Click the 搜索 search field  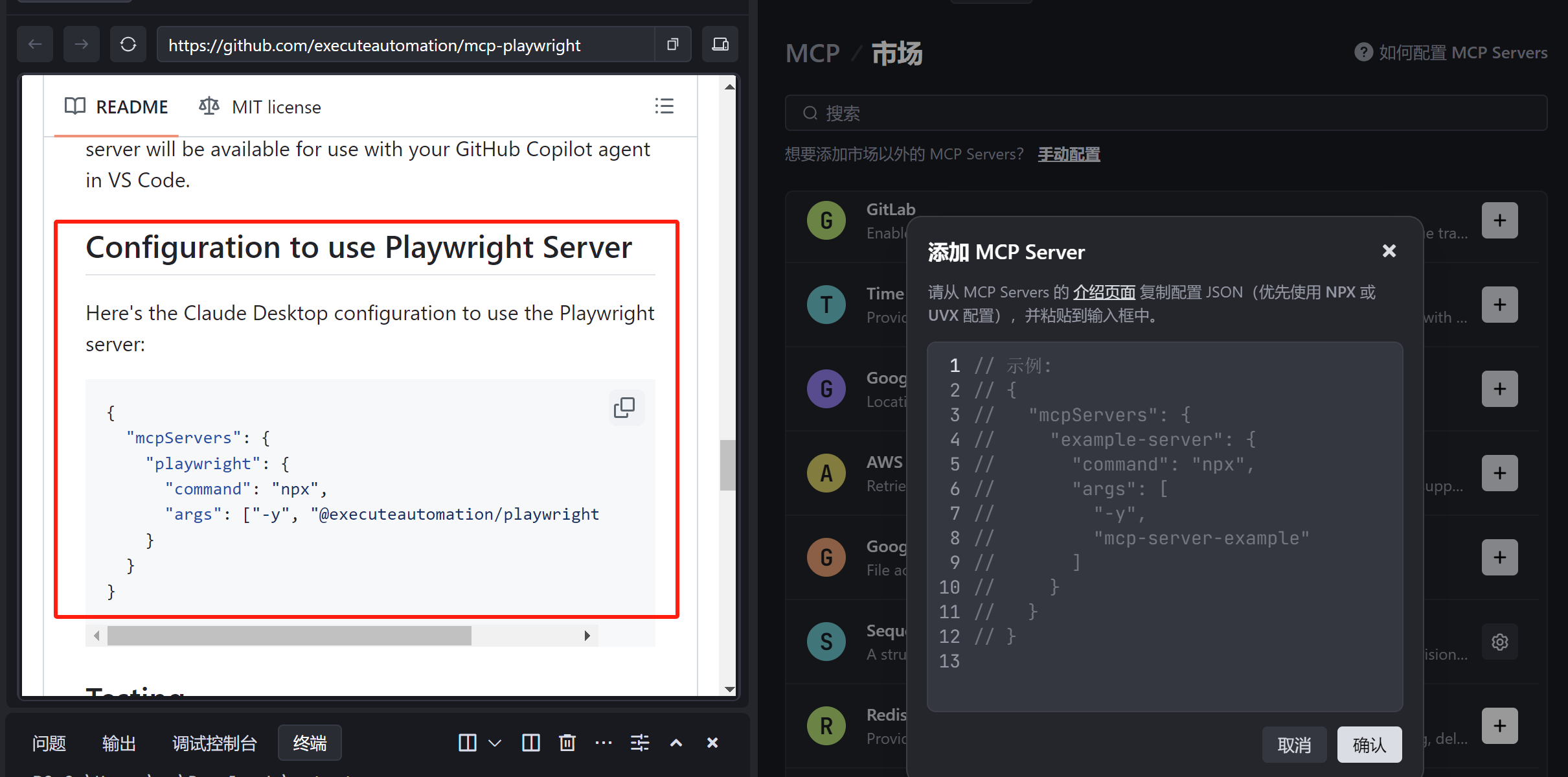[1166, 113]
